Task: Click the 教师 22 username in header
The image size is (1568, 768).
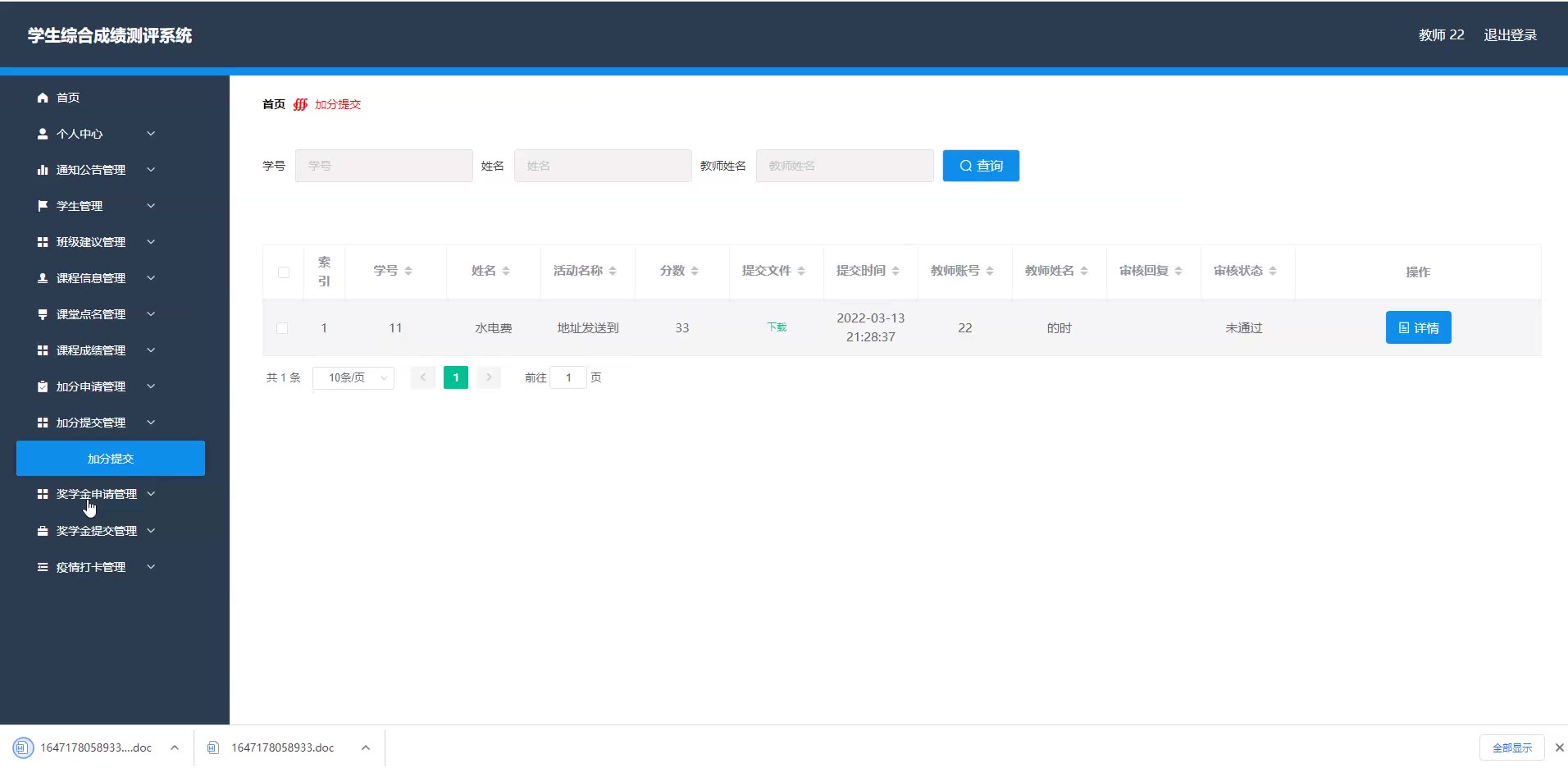Action: pyautogui.click(x=1442, y=35)
